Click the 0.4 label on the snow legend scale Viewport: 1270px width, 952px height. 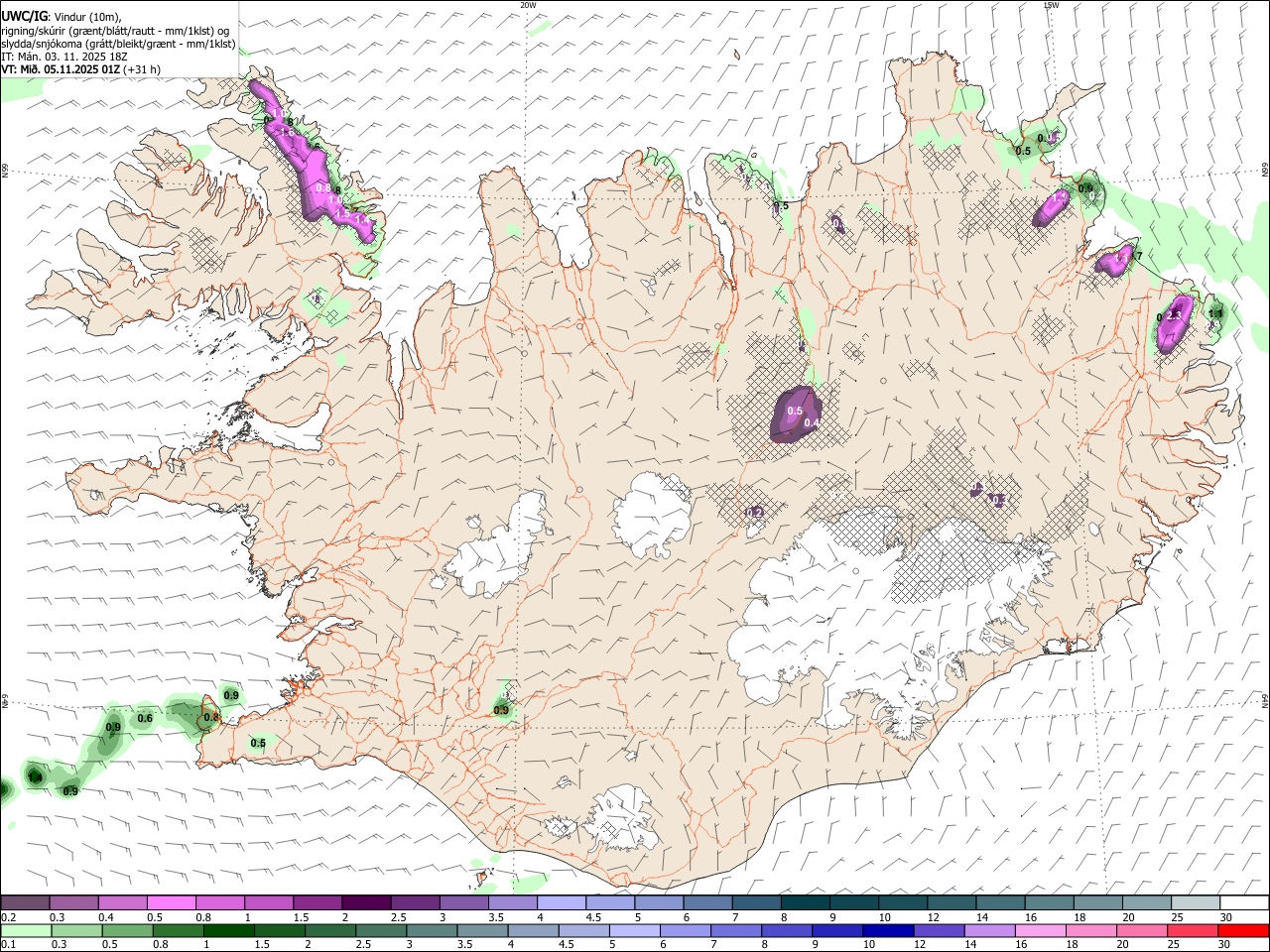[x=106, y=916]
